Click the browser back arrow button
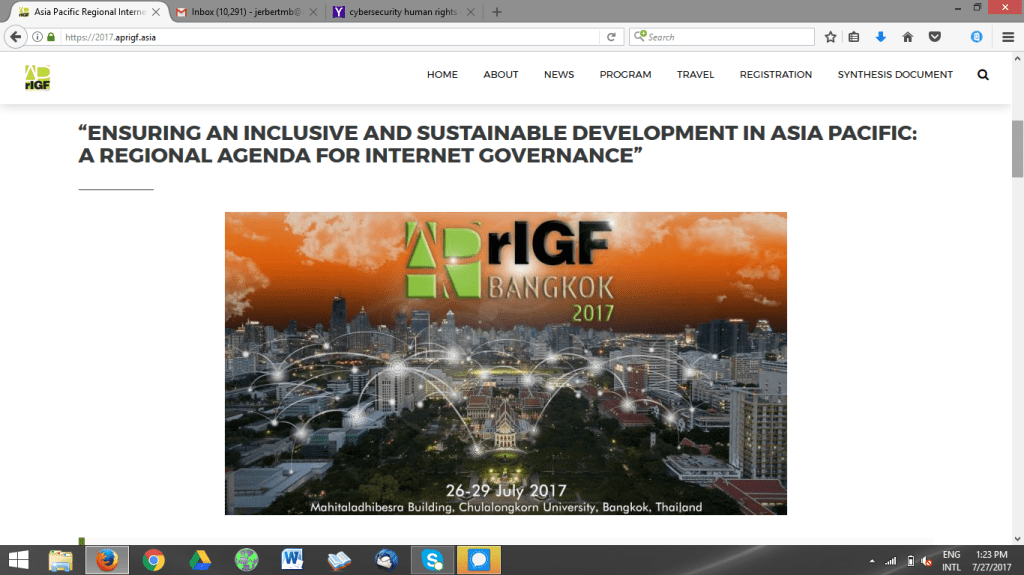Image resolution: width=1024 pixels, height=575 pixels. click(x=16, y=37)
